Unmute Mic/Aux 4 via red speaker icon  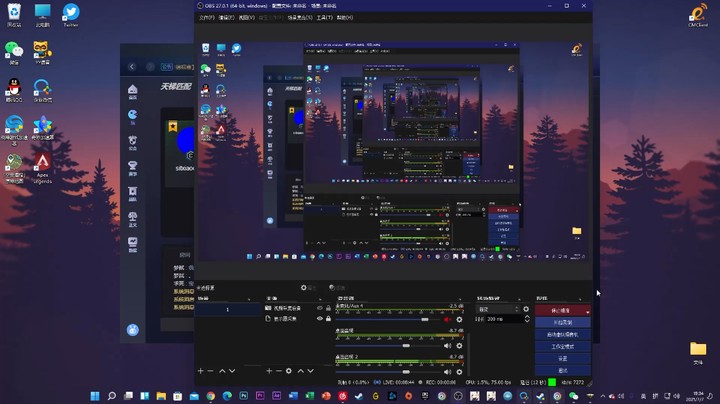[x=447, y=320]
